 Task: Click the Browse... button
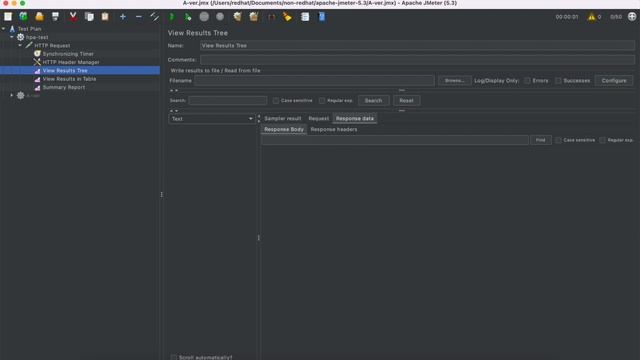click(x=455, y=80)
